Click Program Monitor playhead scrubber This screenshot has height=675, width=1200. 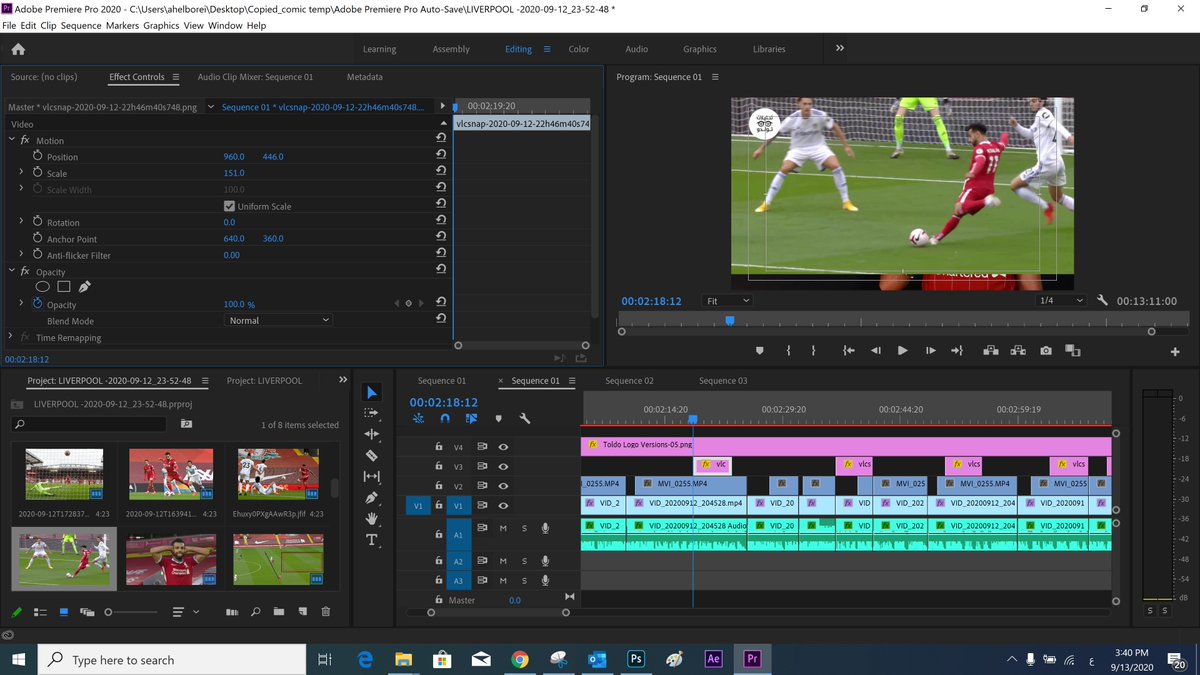729,320
